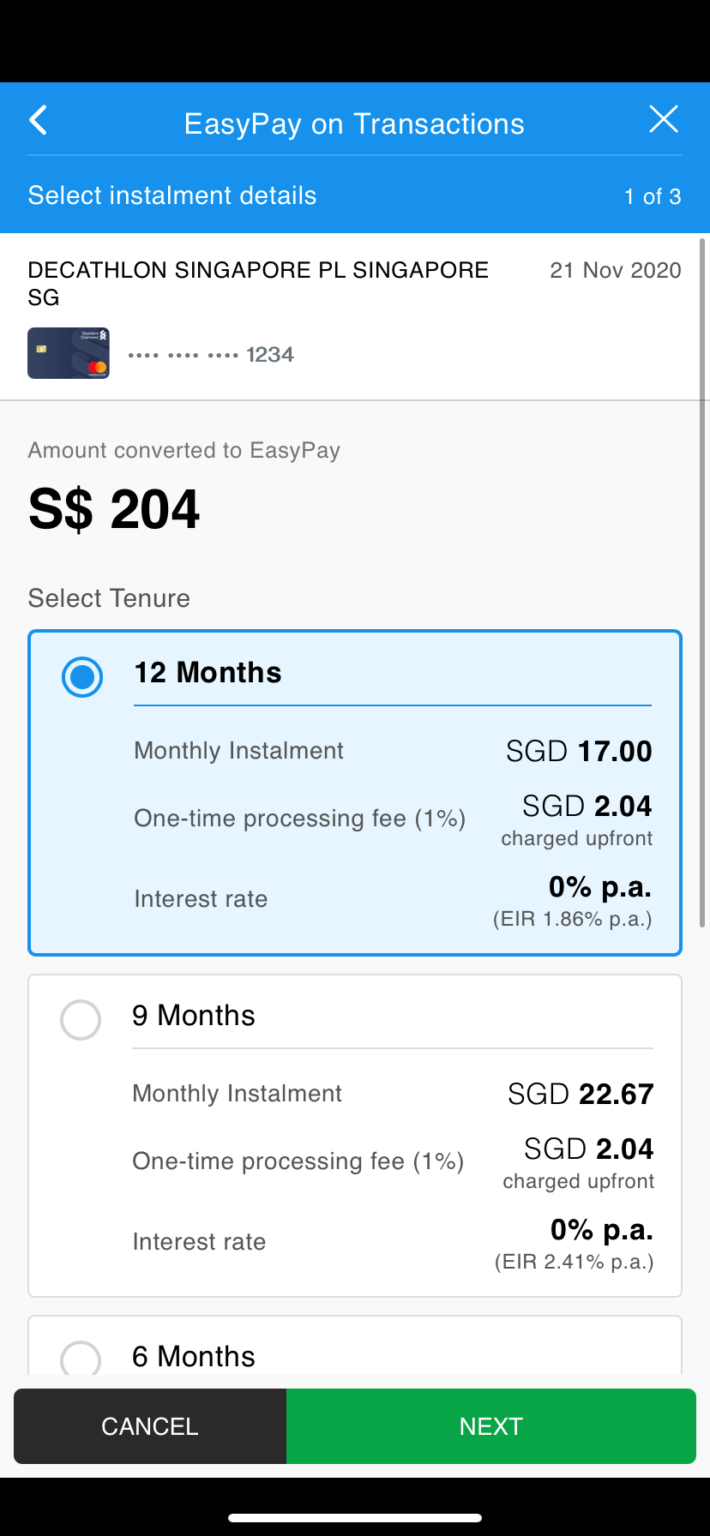710x1536 pixels.
Task: Click the Select Tenure heading
Action: pos(108,598)
